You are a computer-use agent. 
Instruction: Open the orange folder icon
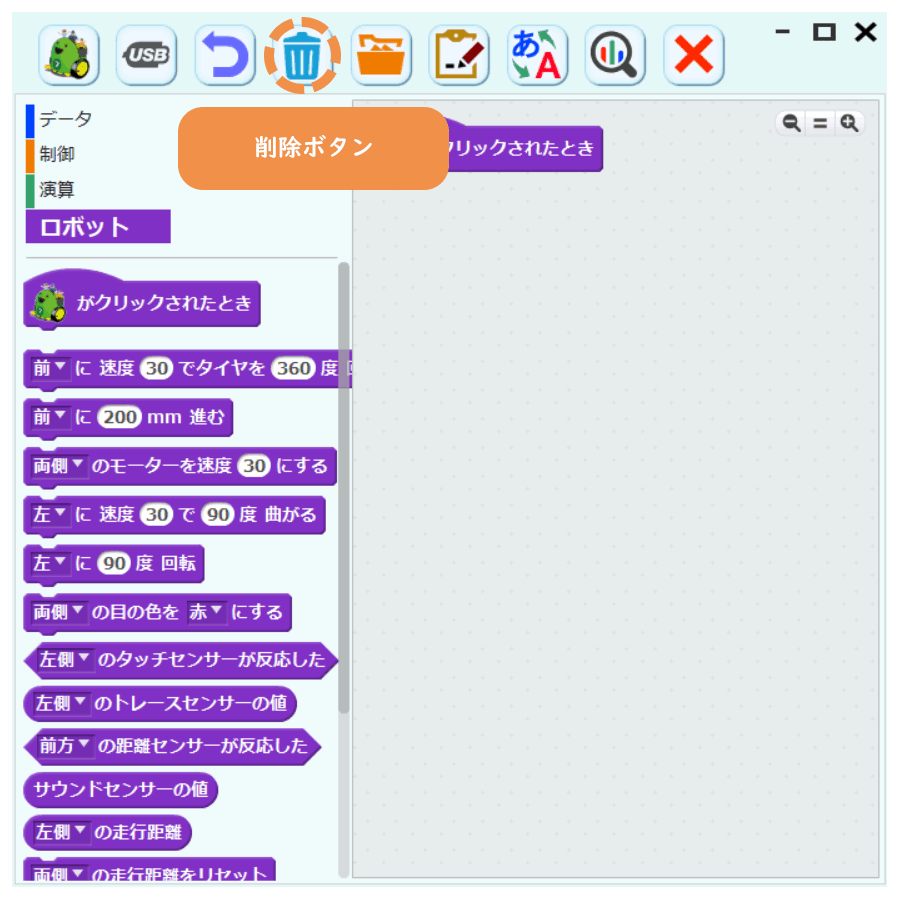pyautogui.click(x=381, y=56)
